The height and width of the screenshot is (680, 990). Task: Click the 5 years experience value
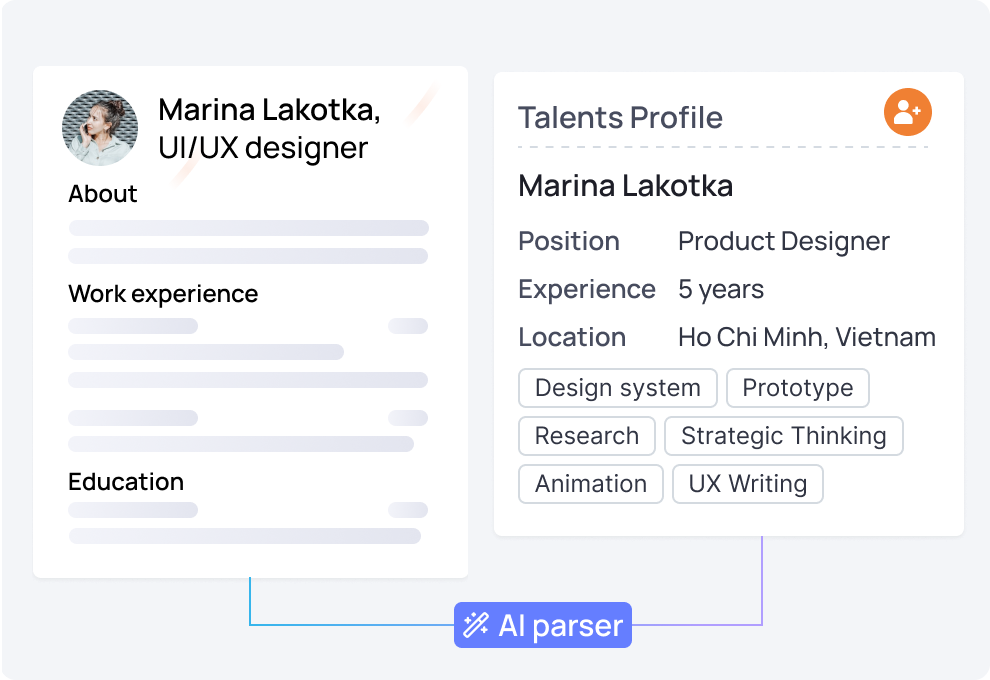[721, 290]
